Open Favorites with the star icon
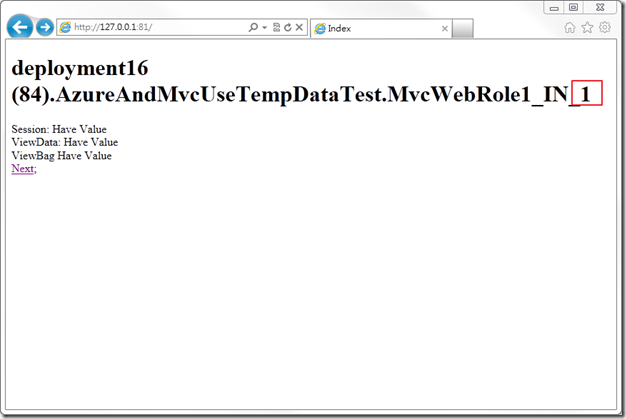Screen dimensions: 626x419 [x=587, y=27]
